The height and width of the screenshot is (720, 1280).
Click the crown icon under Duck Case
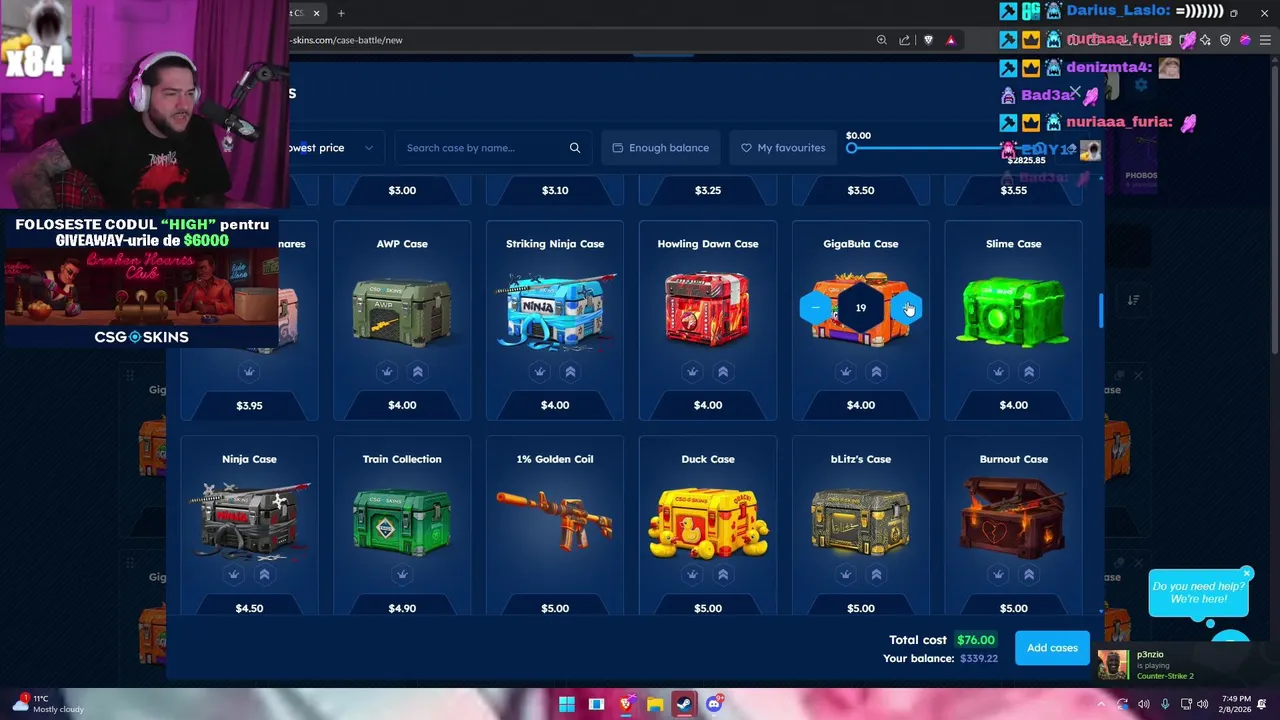point(692,575)
